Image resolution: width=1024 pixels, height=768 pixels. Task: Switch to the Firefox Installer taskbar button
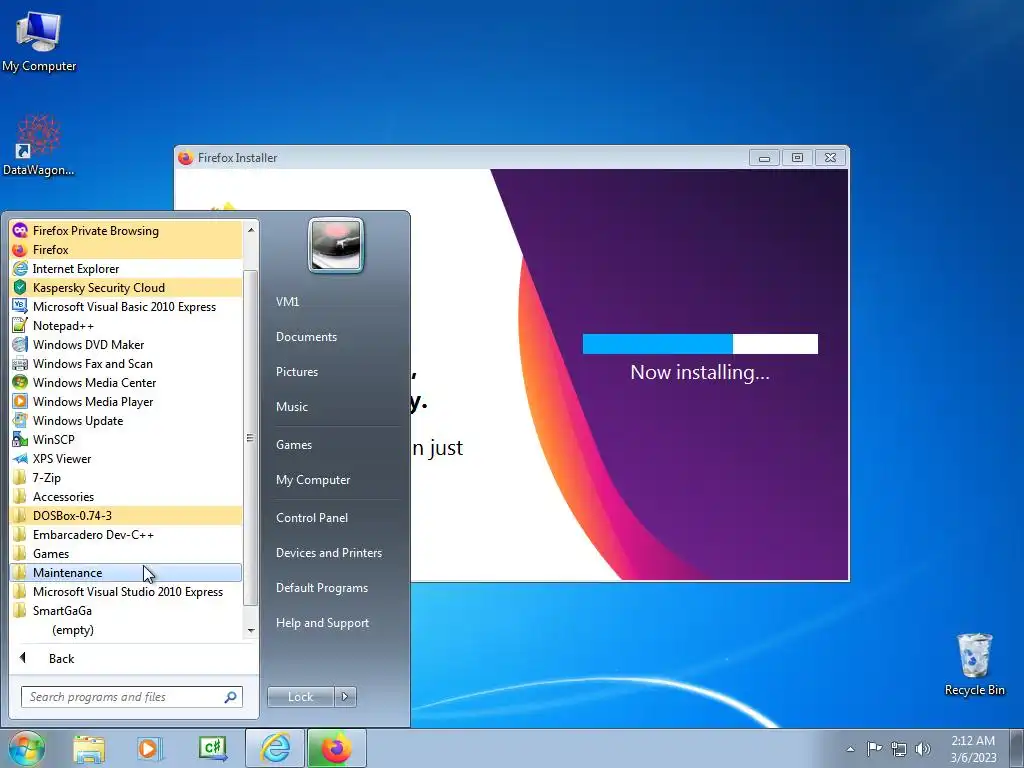pyautogui.click(x=336, y=748)
